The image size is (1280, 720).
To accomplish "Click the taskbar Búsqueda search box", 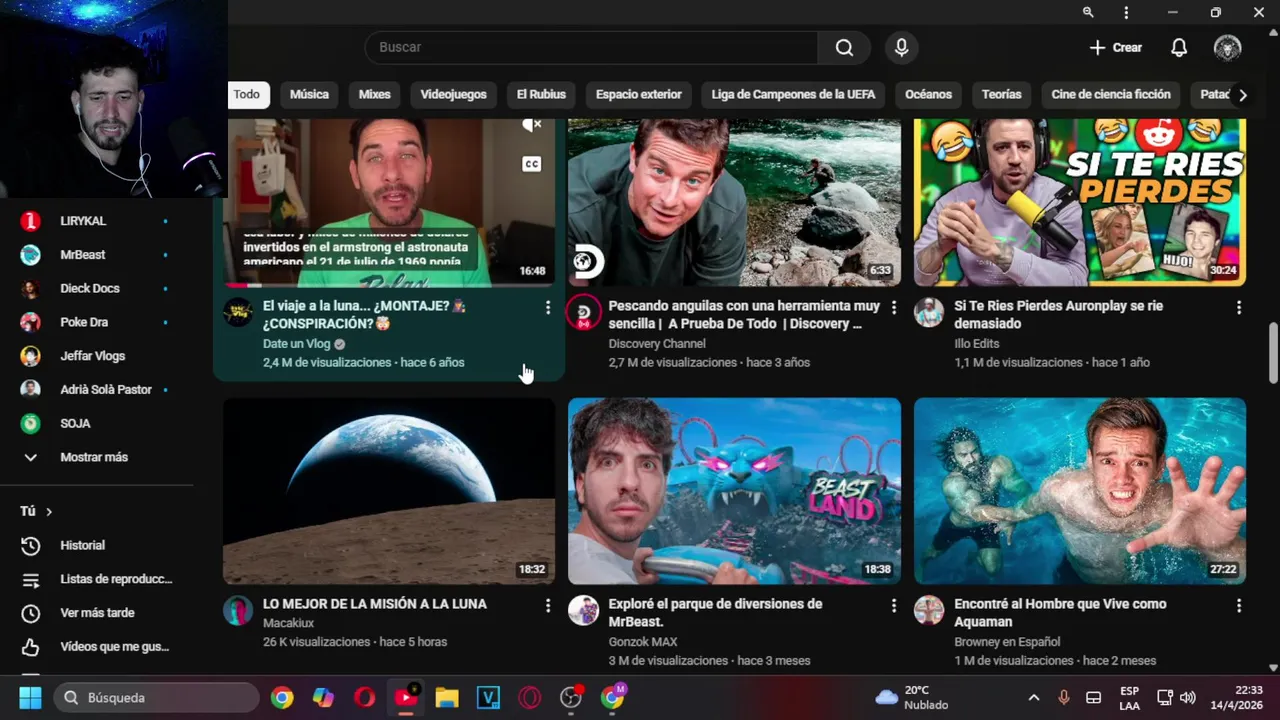I will (156, 697).
